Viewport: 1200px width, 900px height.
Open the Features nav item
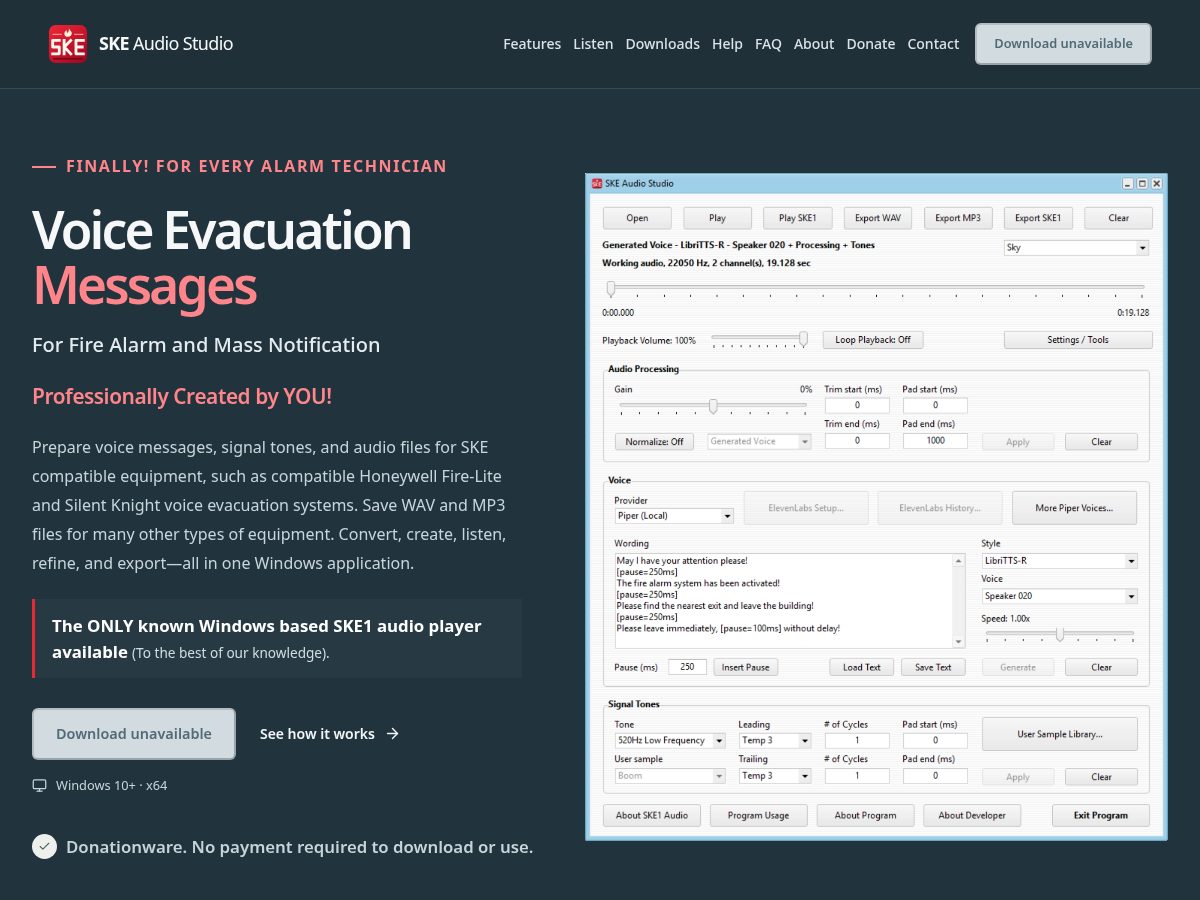pyautogui.click(x=532, y=44)
